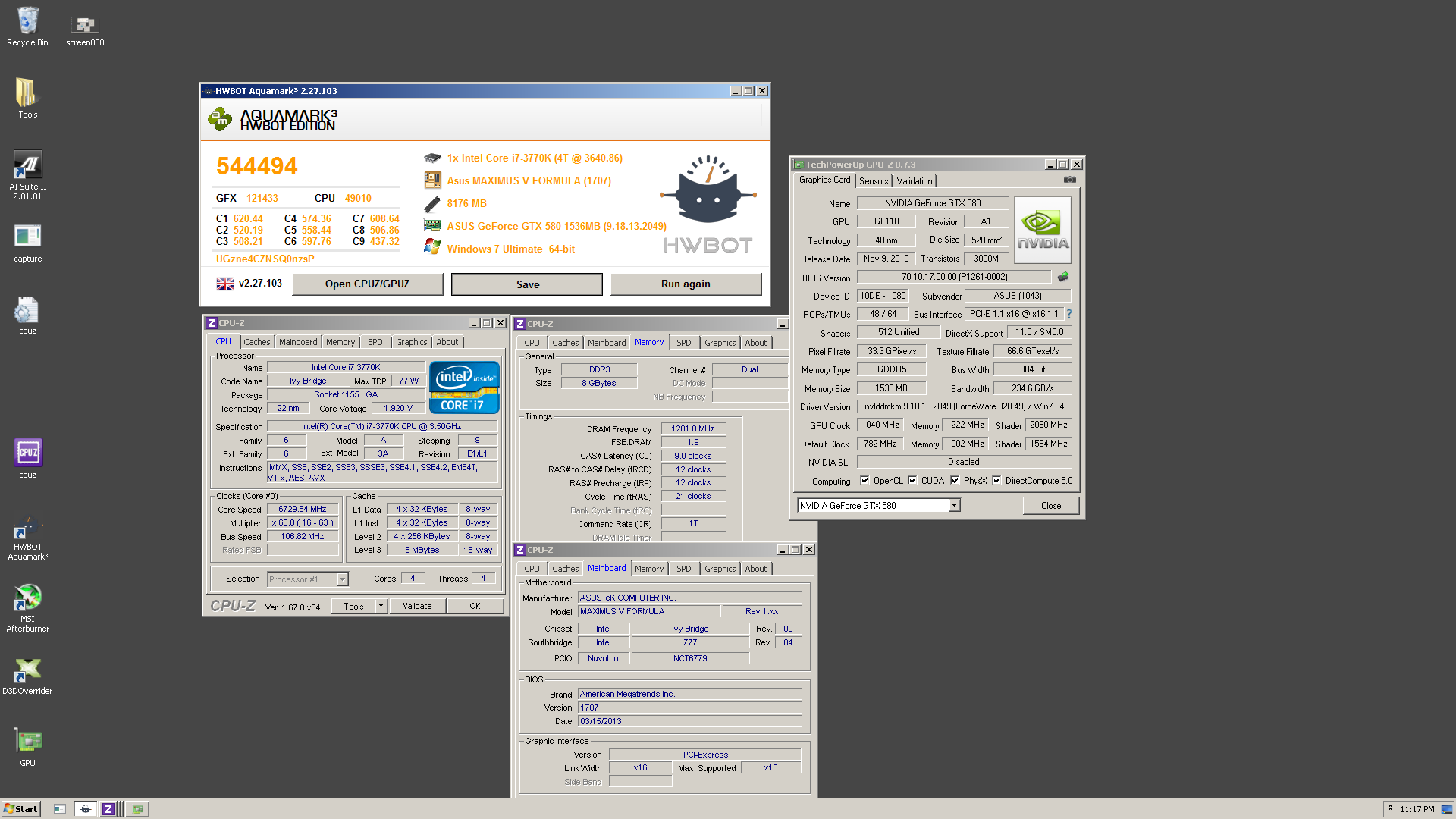Screen dimensions: 1456x819
Task: Click OK button in CPU-Z
Action: (x=475, y=606)
